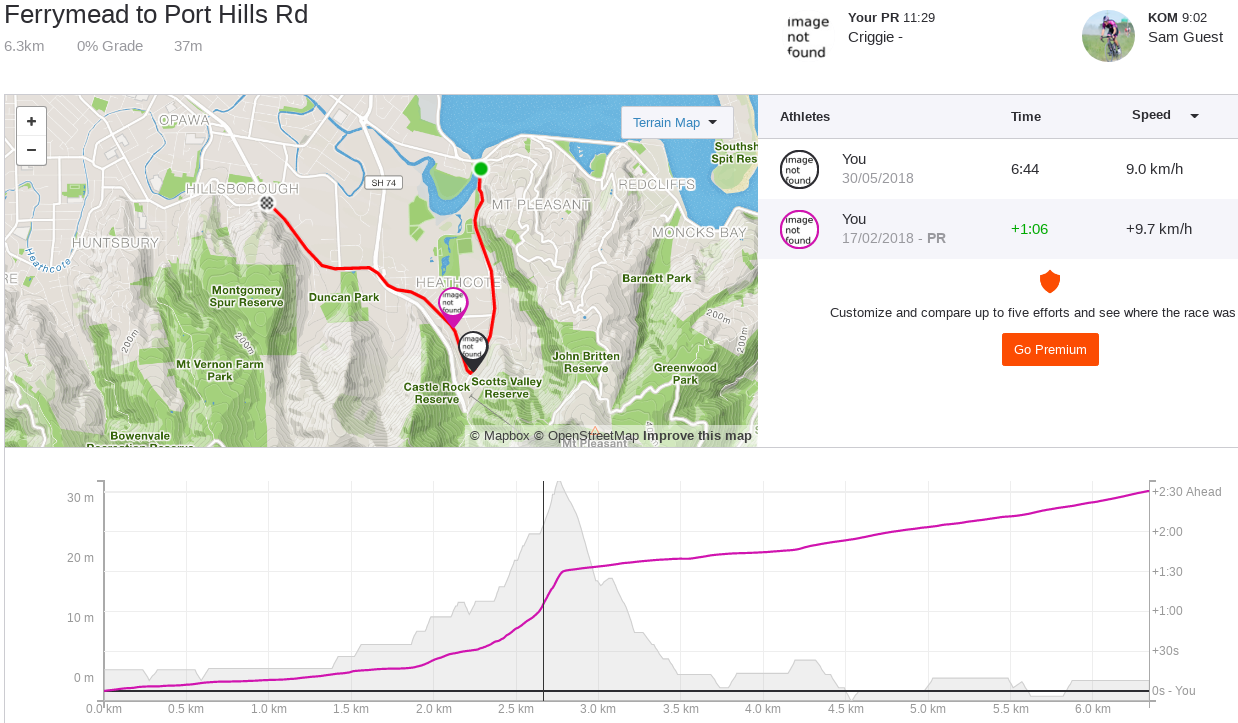The height and width of the screenshot is (723, 1238).
Task: Click the orange premium shield icon
Action: 1049,281
